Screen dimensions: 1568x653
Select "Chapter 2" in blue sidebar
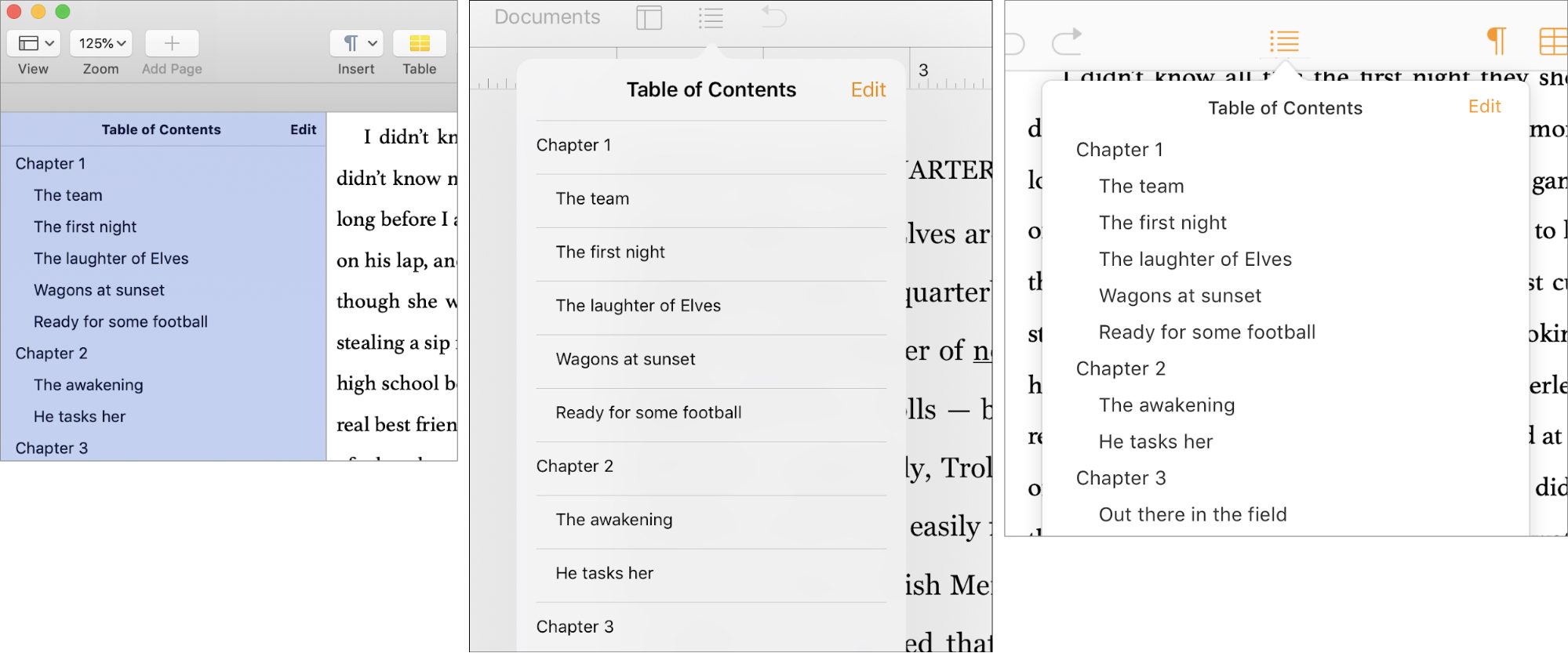(52, 354)
